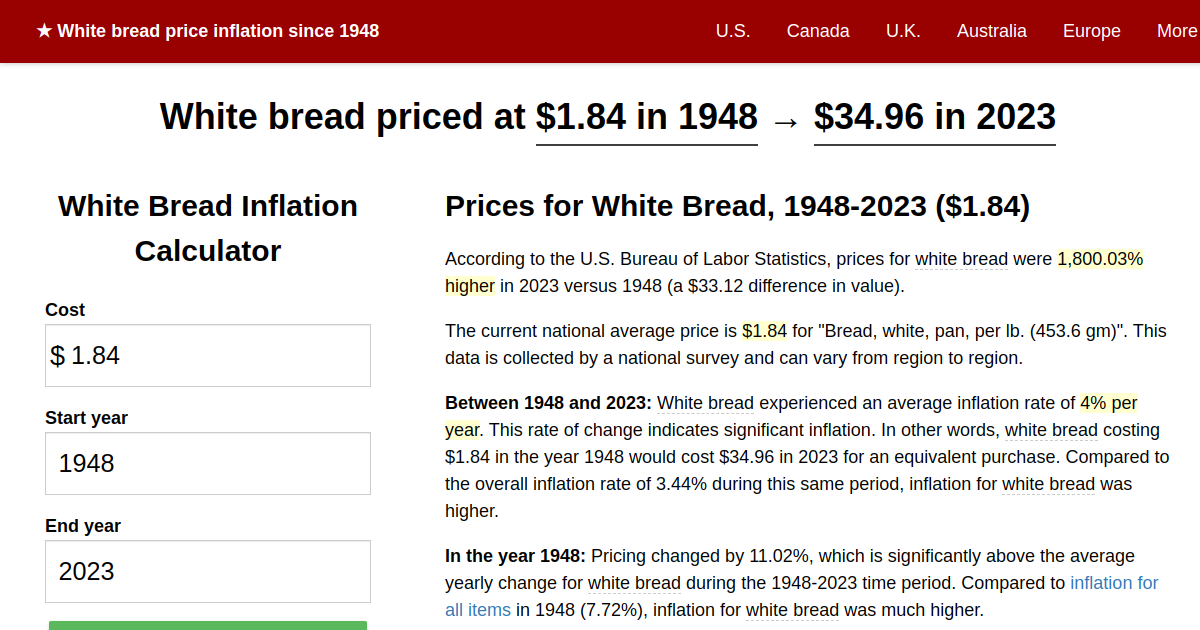Viewport: 1200px width, 630px height.
Task: Click the white bread link near 1948 paragraph
Action: (x=634, y=583)
